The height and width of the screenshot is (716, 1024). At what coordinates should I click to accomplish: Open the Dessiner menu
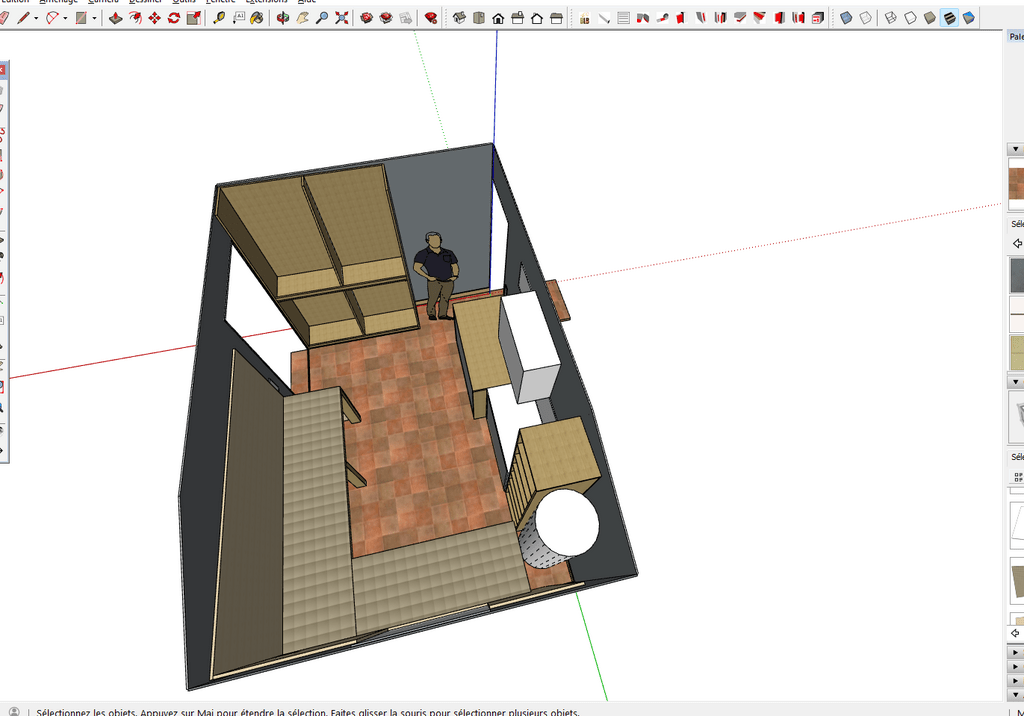coord(145,2)
